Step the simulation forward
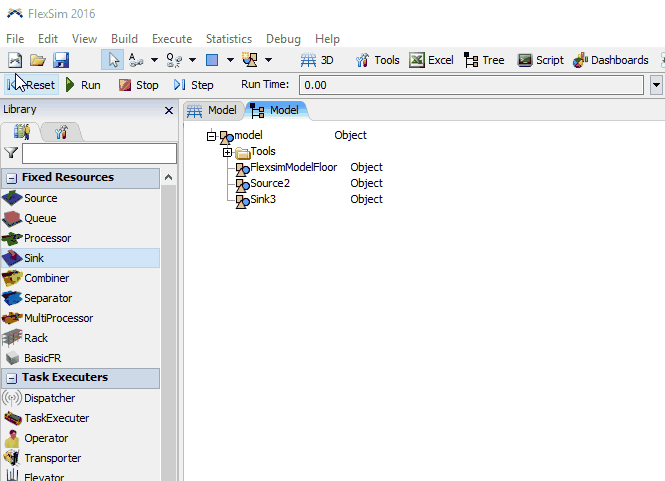The image size is (665, 481). [x=193, y=85]
